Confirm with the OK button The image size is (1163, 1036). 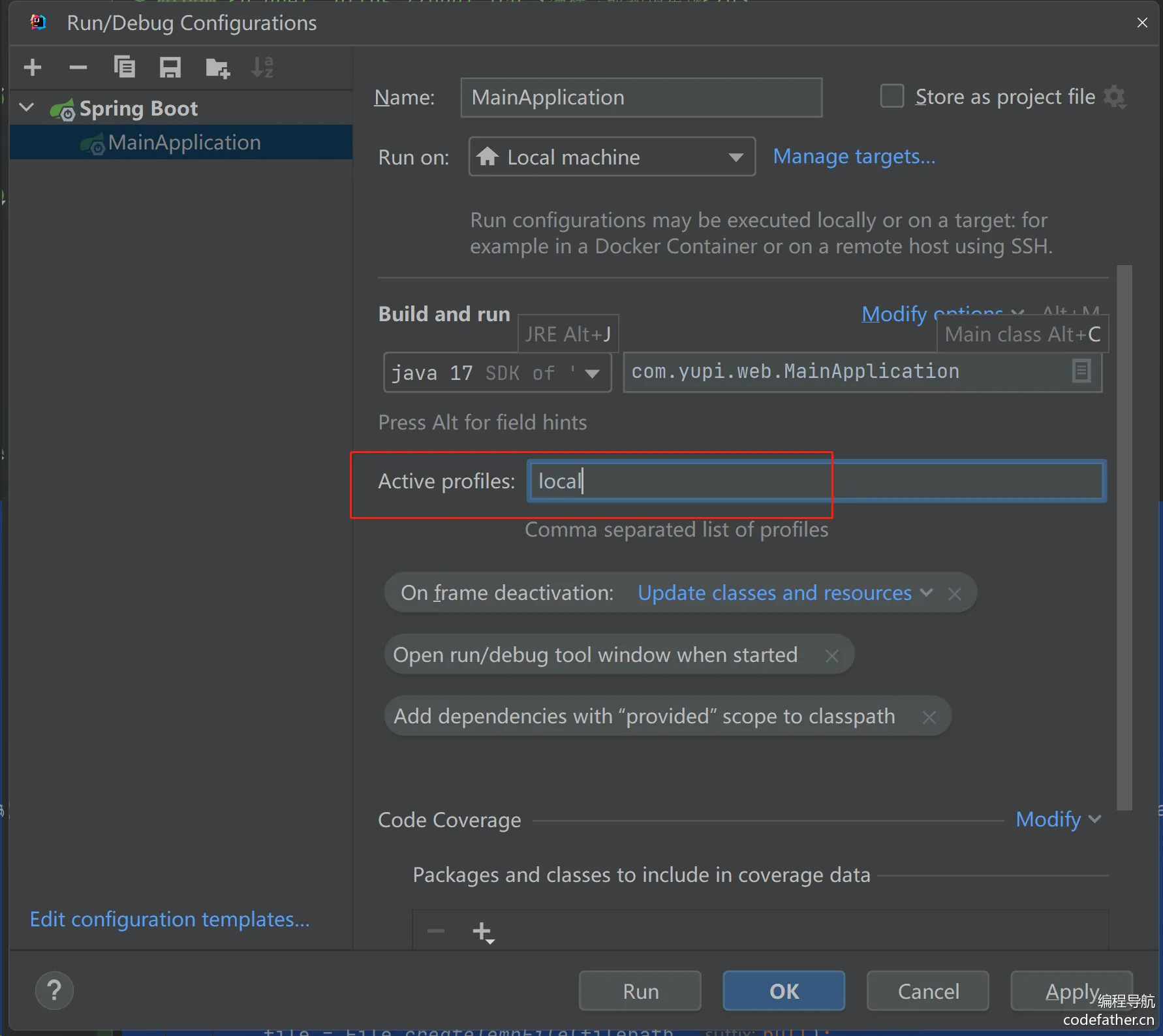[x=784, y=991]
